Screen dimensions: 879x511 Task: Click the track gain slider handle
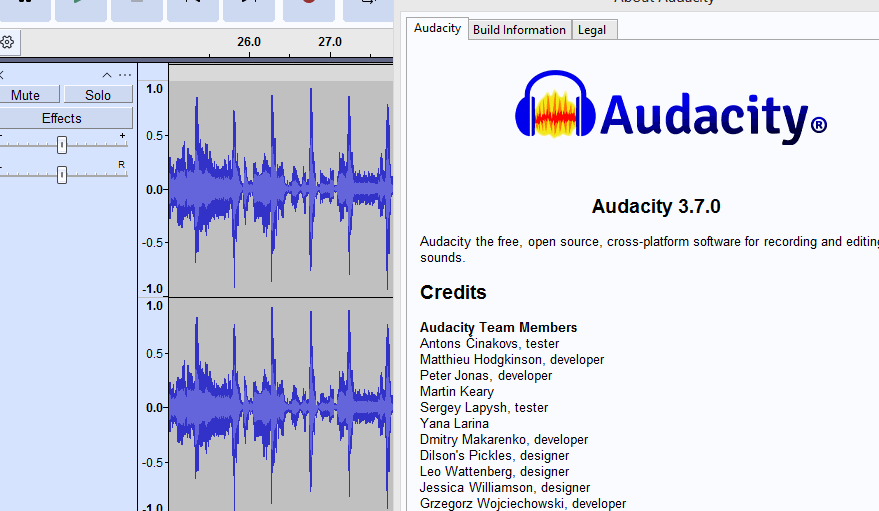pos(62,145)
